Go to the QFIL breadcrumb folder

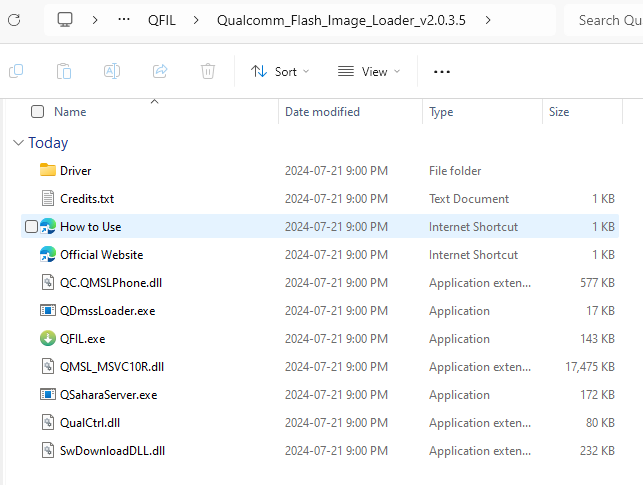162,20
